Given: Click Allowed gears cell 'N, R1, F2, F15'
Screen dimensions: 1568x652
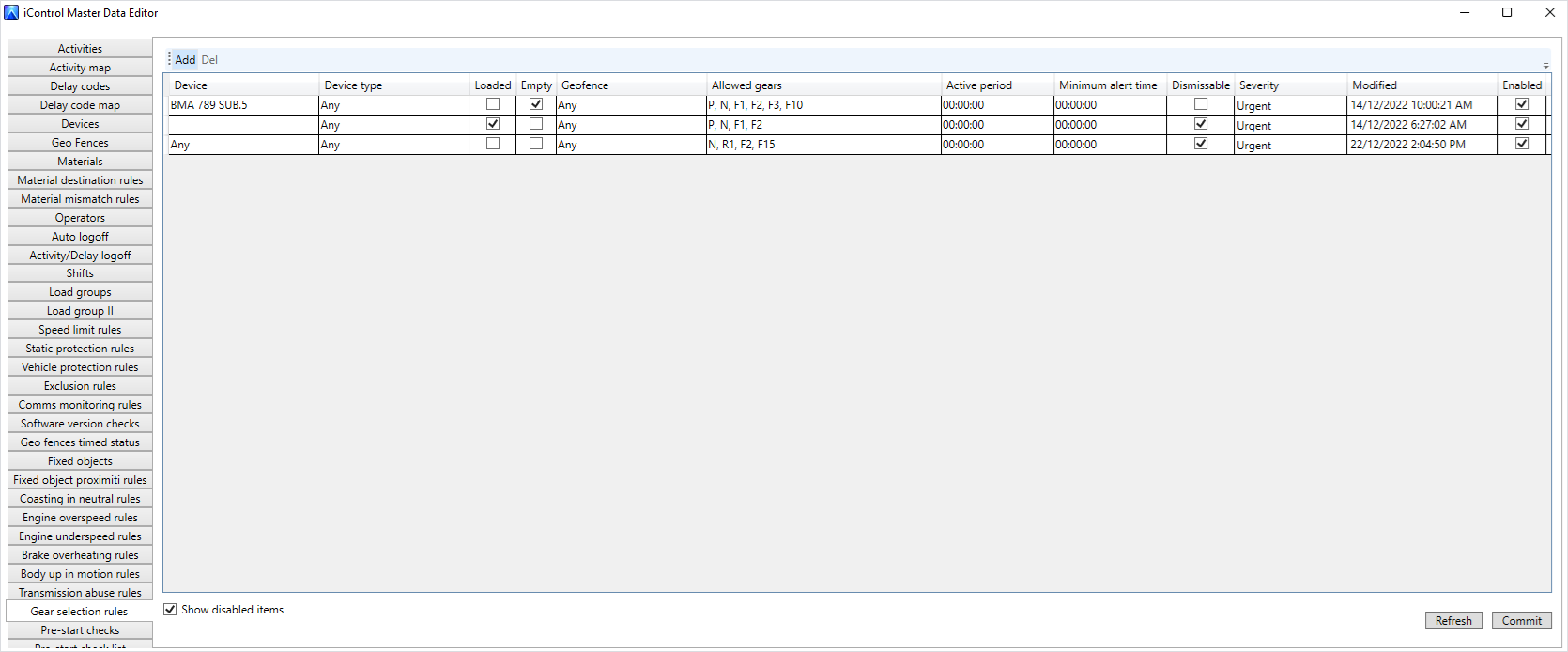Looking at the screenshot, I should coord(822,144).
